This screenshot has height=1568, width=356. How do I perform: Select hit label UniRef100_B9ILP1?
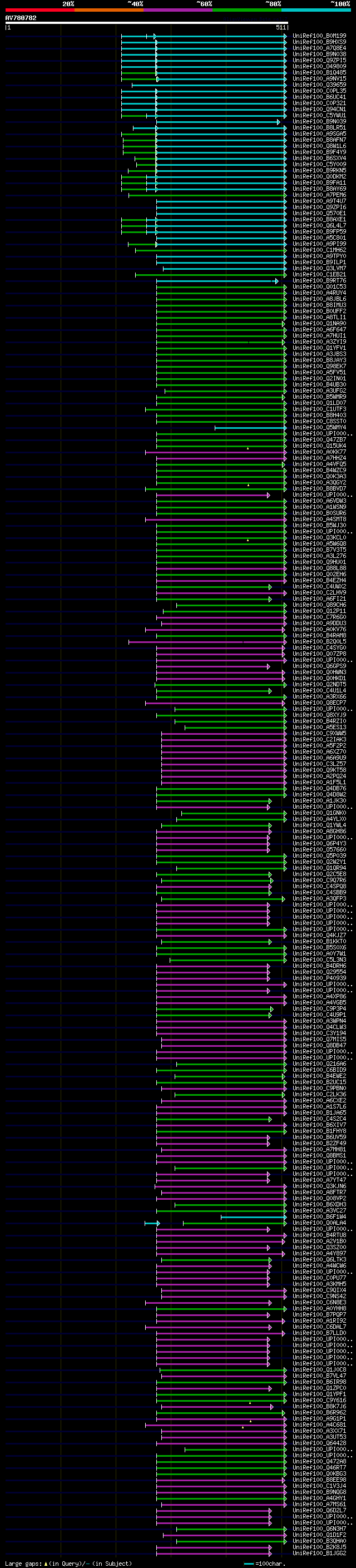pyautogui.click(x=319, y=263)
